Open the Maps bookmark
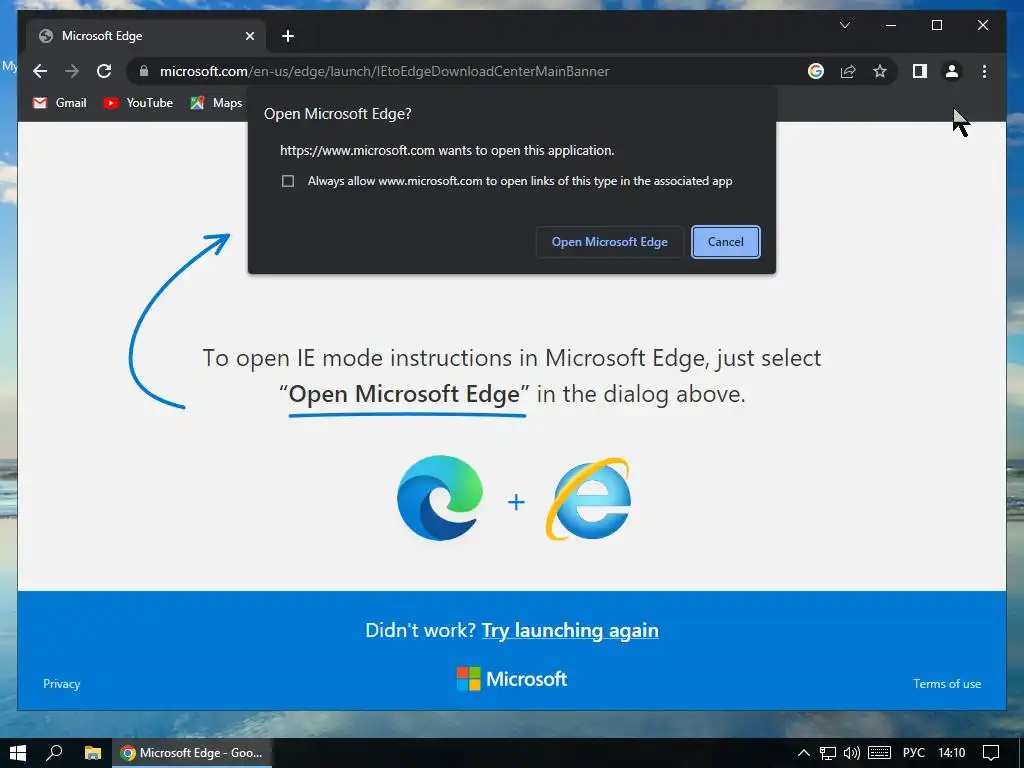The height and width of the screenshot is (768, 1024). (x=216, y=103)
